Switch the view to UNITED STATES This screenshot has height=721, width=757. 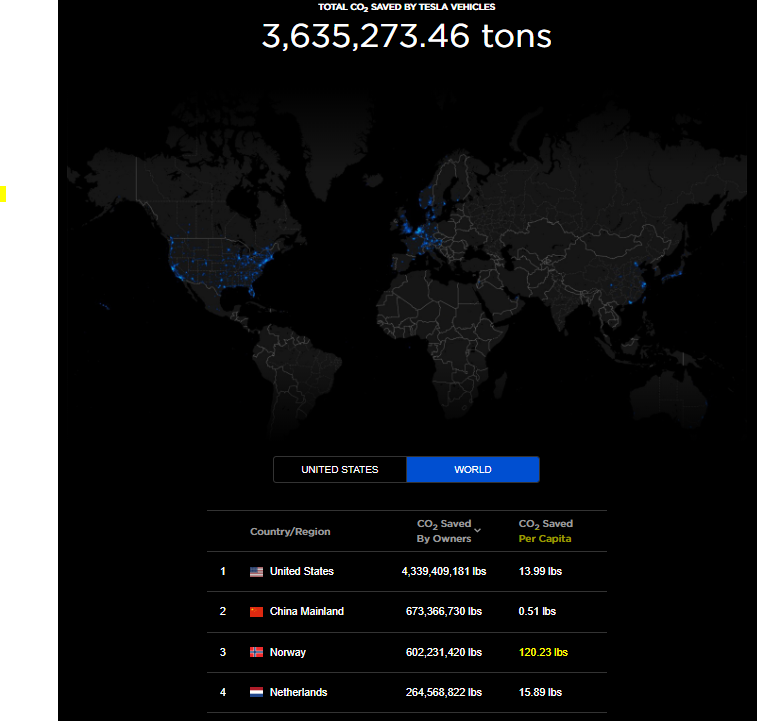click(x=340, y=470)
